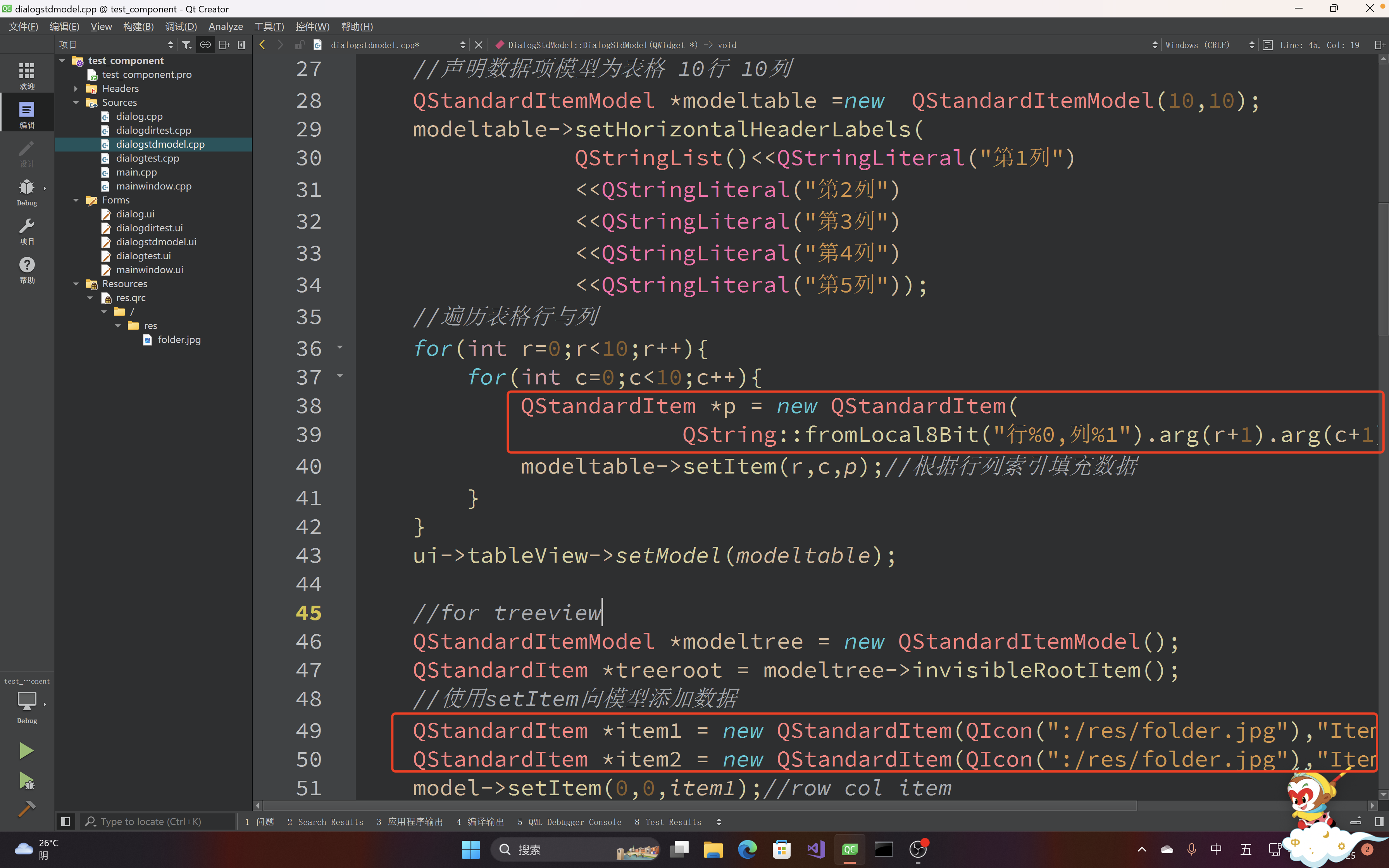1389x868 pixels.
Task: Collapse the Forms folder
Action: [x=76, y=200]
